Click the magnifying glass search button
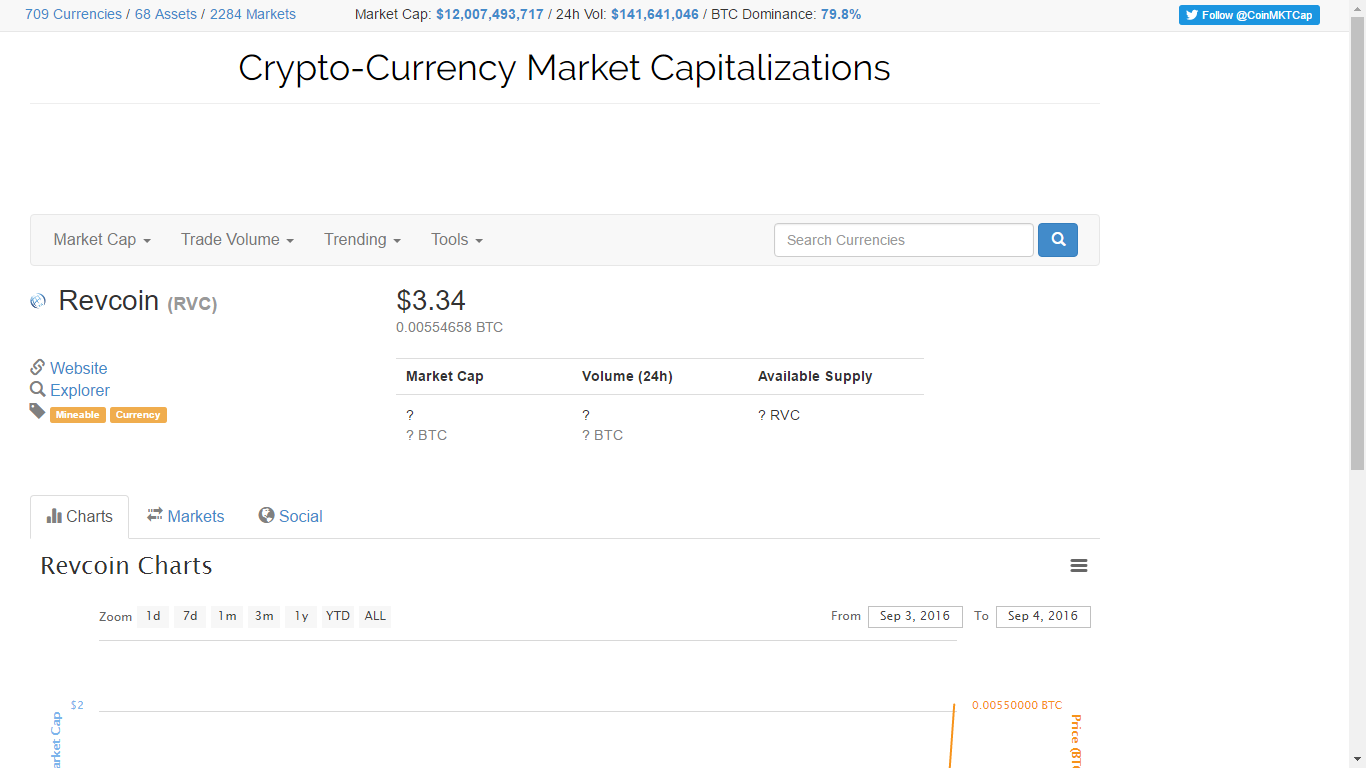The image size is (1366, 768). click(x=1057, y=240)
